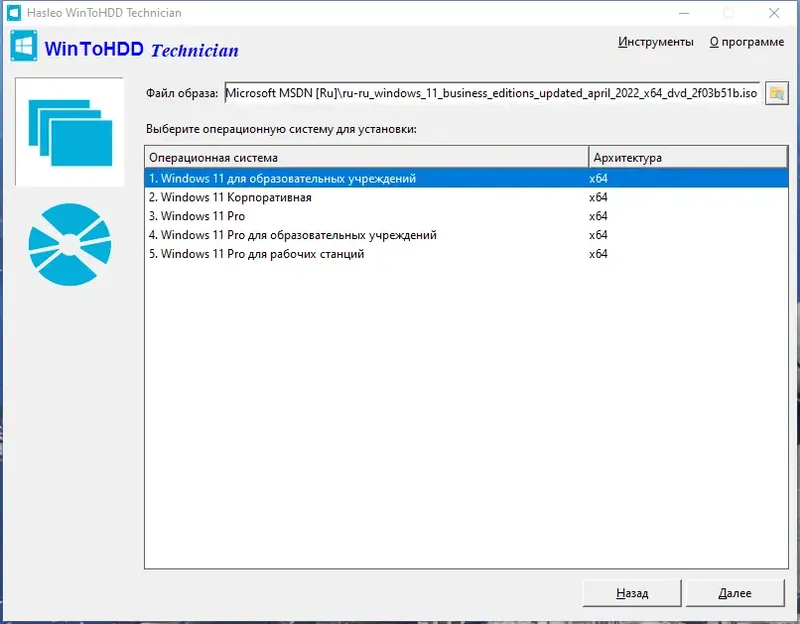Click the WinToHDD logo icon in header
This screenshot has width=800, height=624.
point(23,46)
